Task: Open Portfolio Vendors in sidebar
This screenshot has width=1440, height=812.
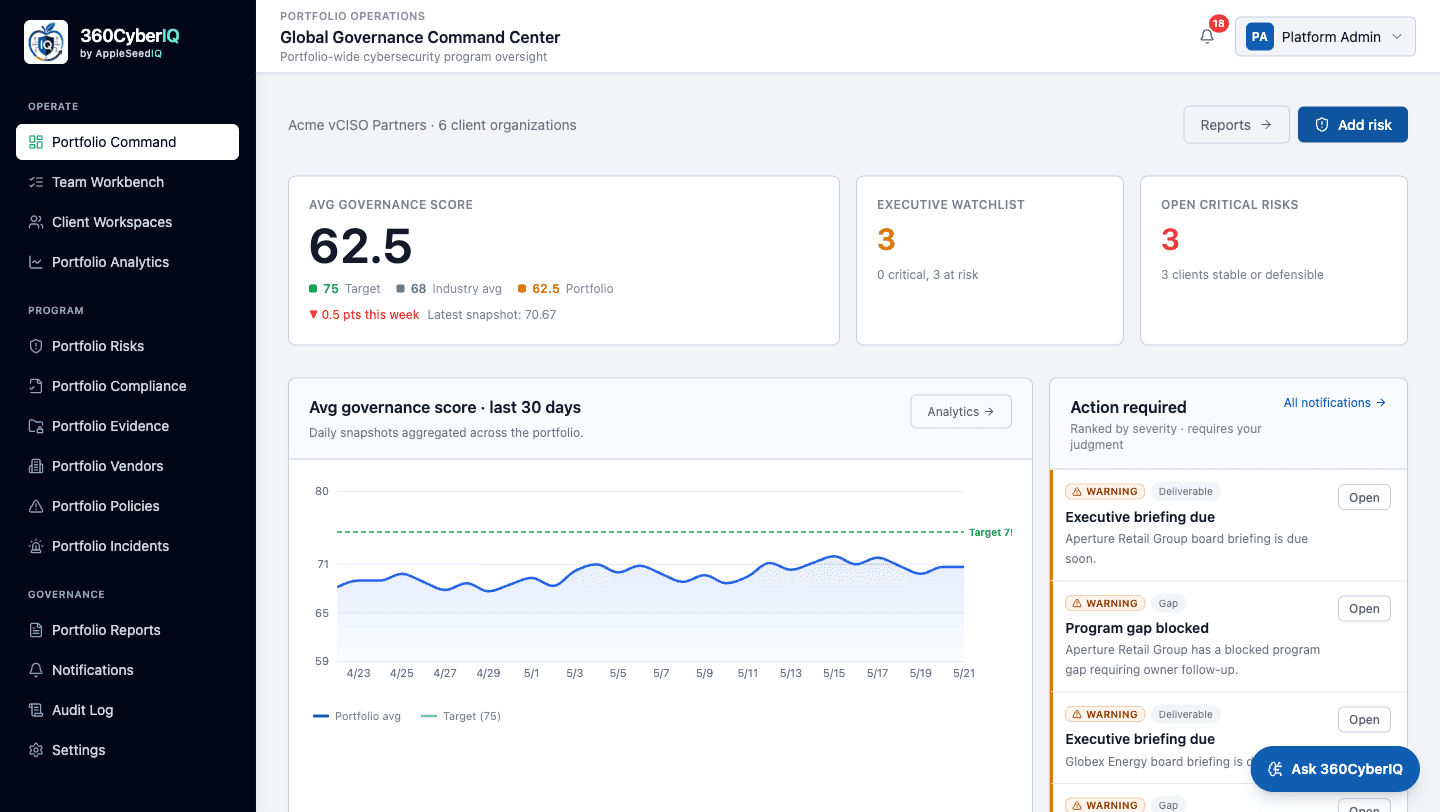Action: [127, 466]
